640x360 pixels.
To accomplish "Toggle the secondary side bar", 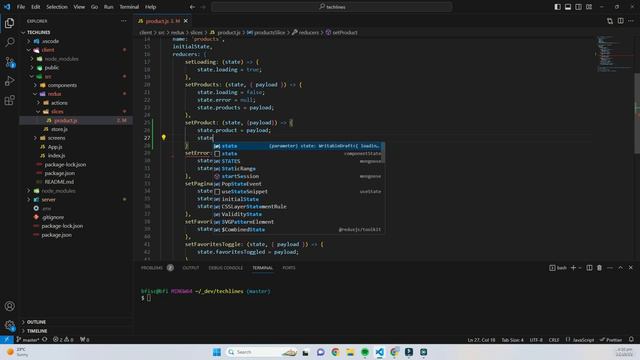I will (x=578, y=7).
